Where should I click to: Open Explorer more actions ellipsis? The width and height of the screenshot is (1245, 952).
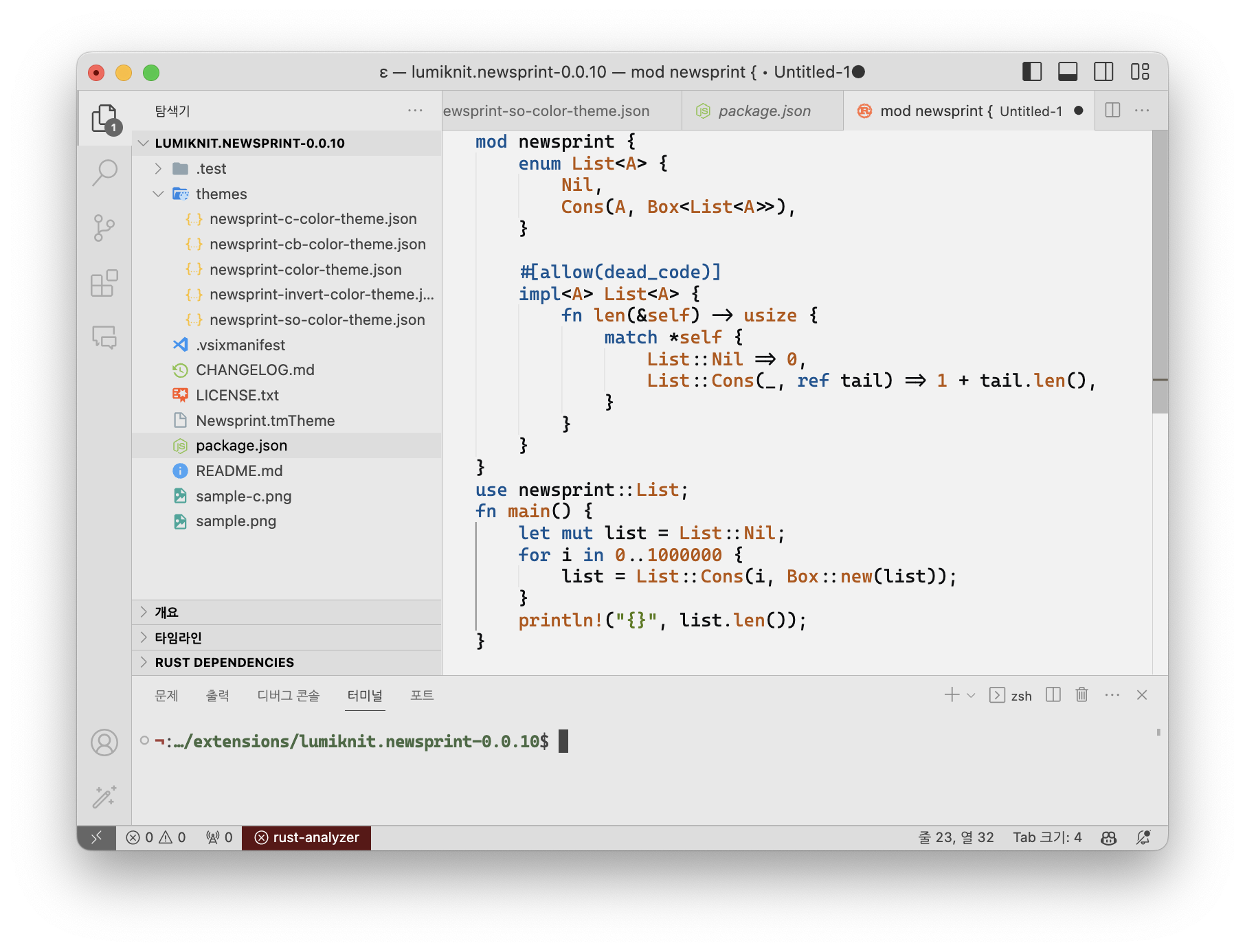415,111
